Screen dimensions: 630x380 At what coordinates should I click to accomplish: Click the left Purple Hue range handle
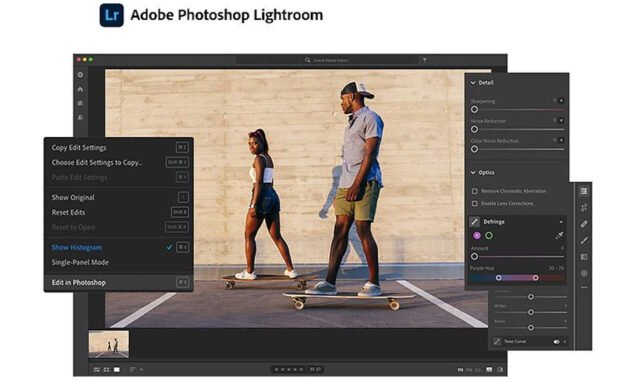499,278
